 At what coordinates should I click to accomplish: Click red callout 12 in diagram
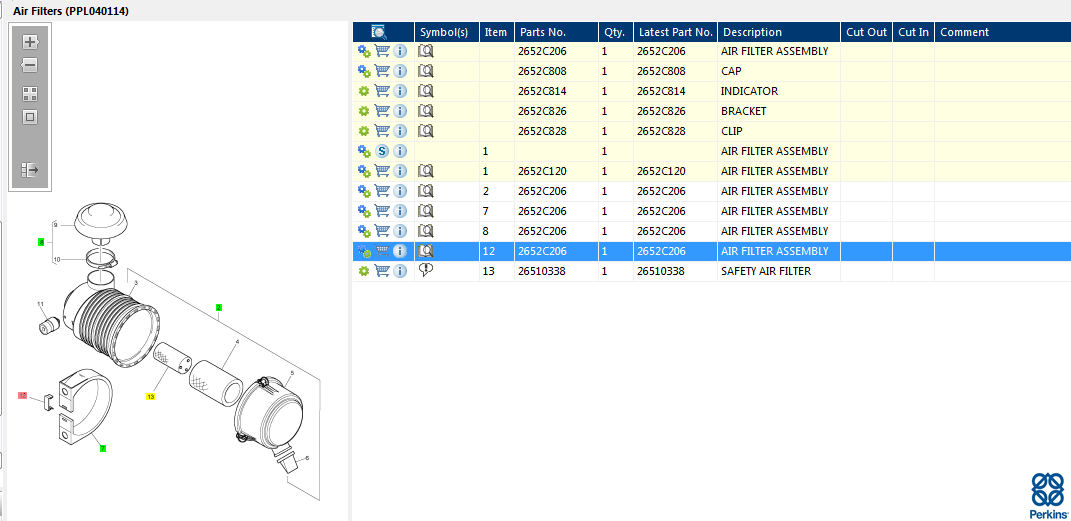(x=22, y=396)
